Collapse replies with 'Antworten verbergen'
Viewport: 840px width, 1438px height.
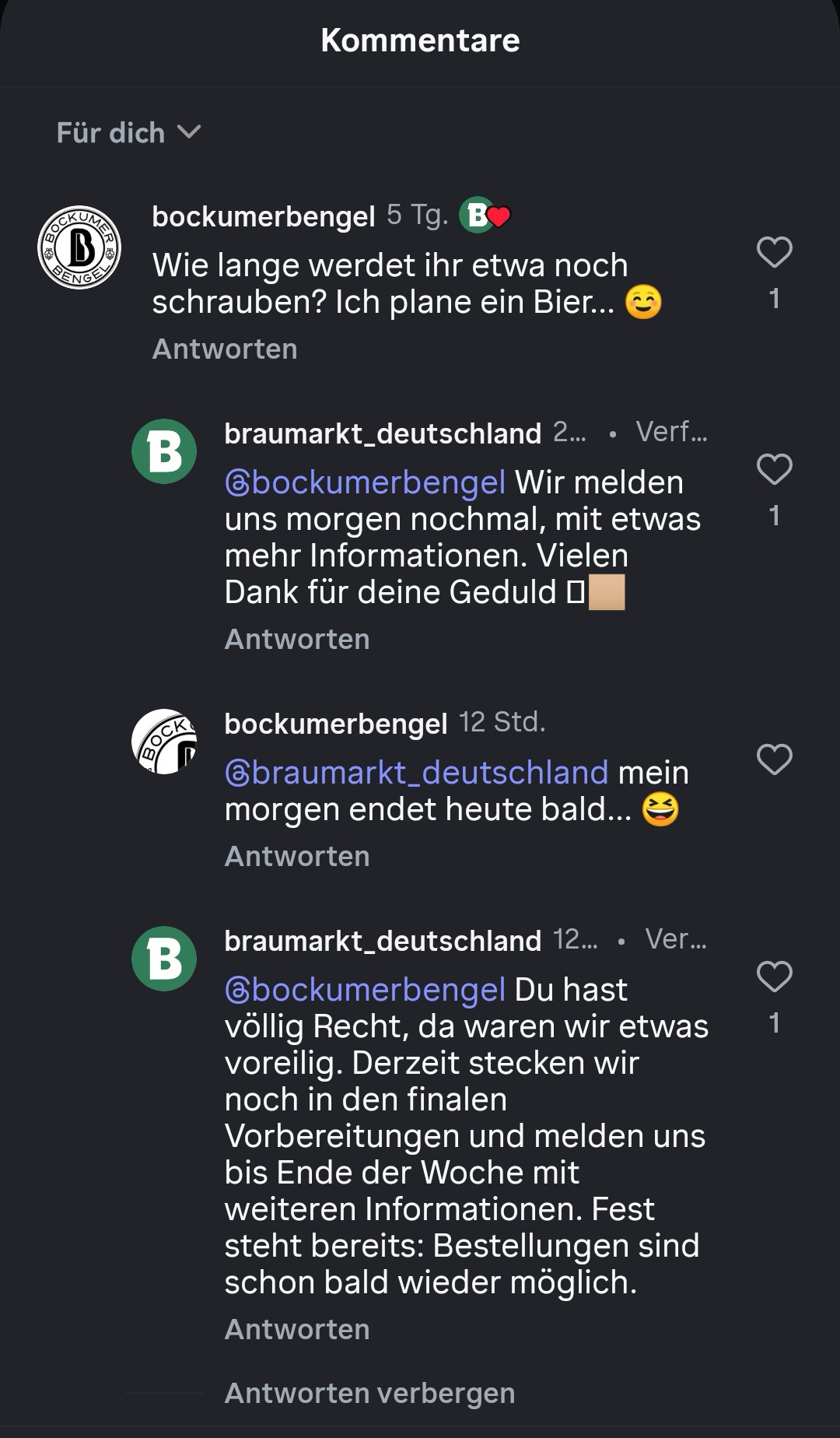point(369,1393)
